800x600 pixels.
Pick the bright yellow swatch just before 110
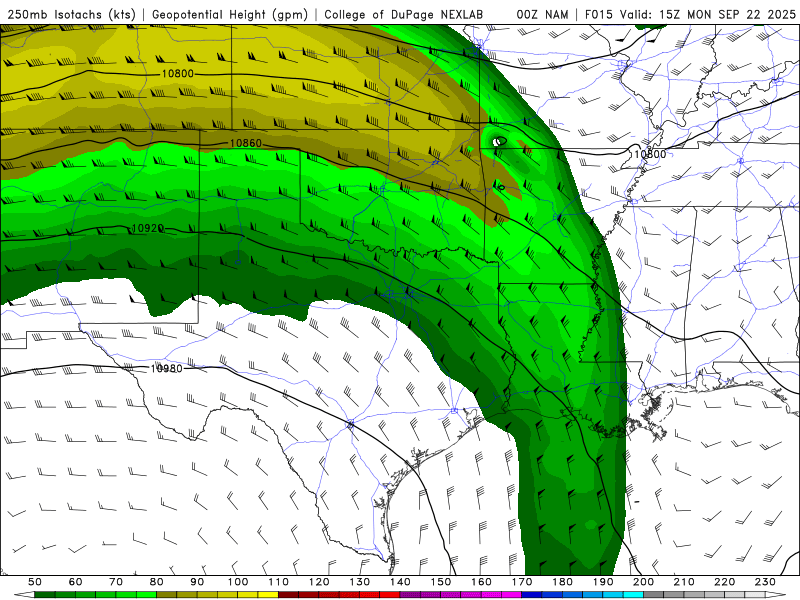[x=268, y=595]
